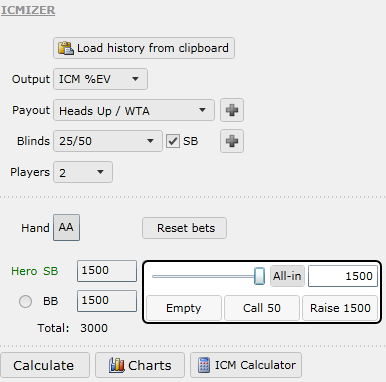Open the Output ICM %EV dropdown
The image size is (386, 382).
tap(100, 79)
